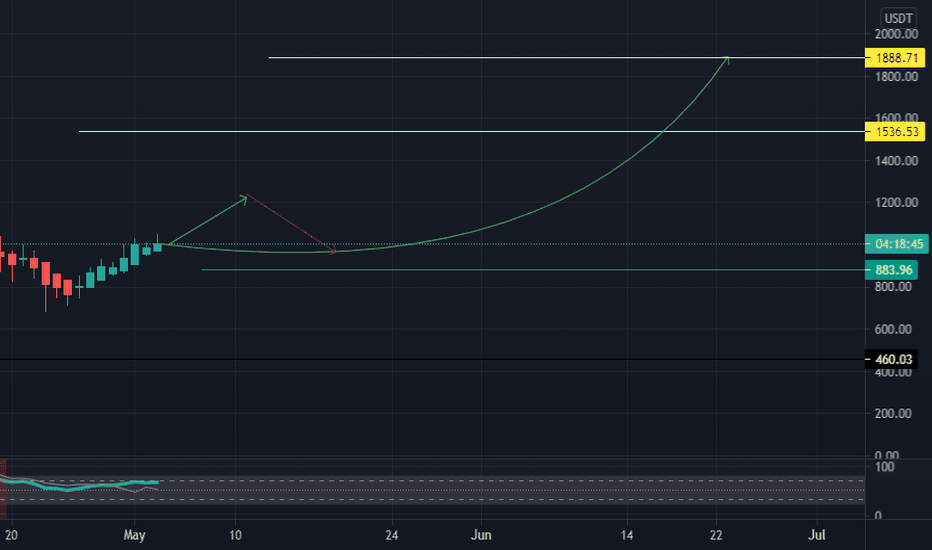Click the 460.03 black price label
This screenshot has height=550, width=932.
(x=892, y=359)
